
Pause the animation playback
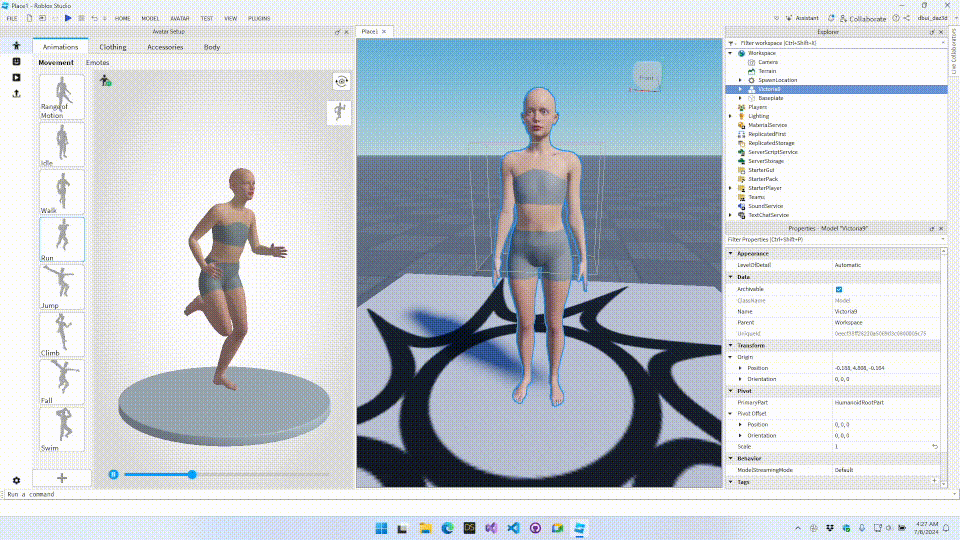tap(113, 474)
